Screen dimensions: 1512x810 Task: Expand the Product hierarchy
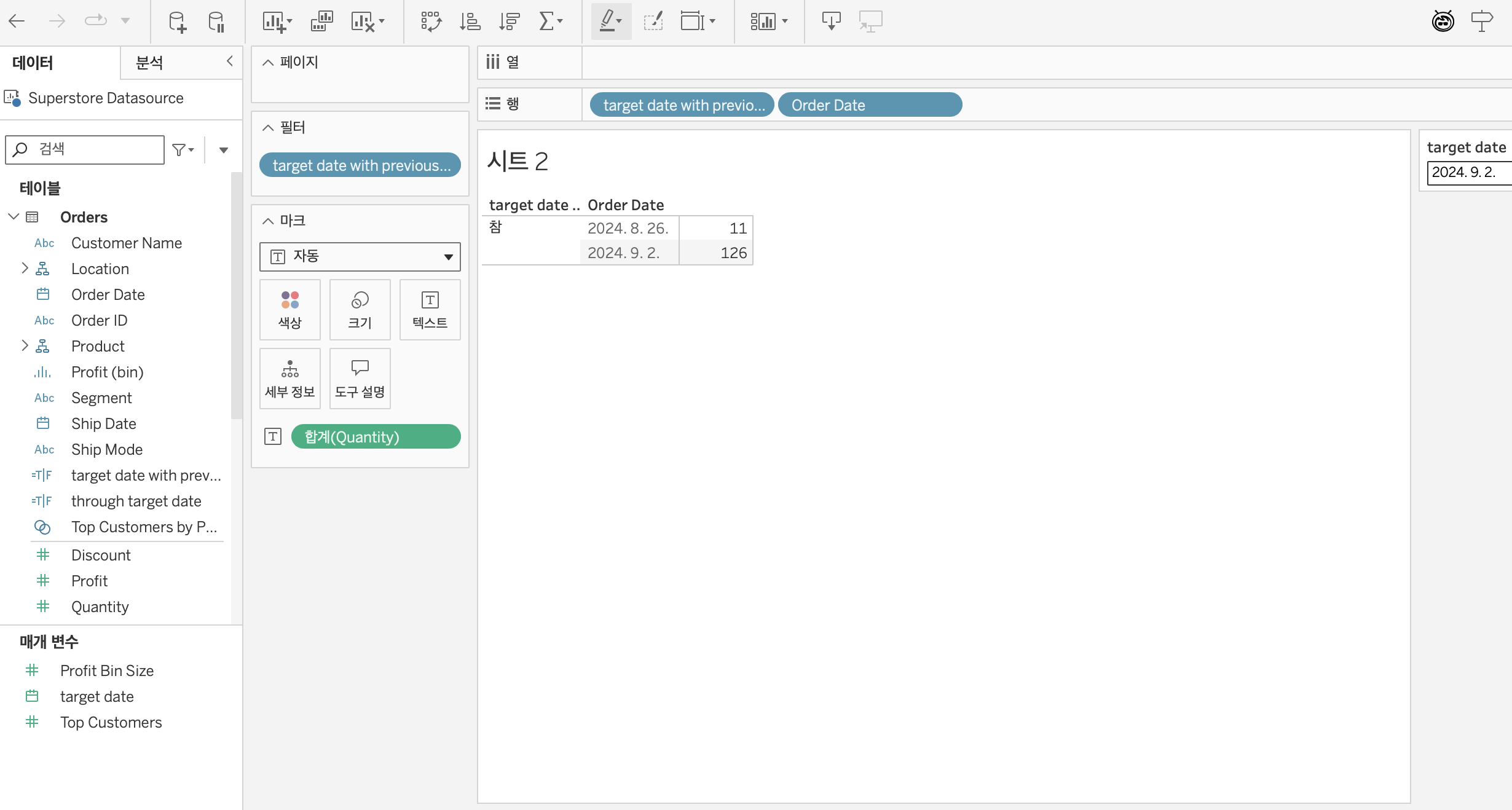25,346
